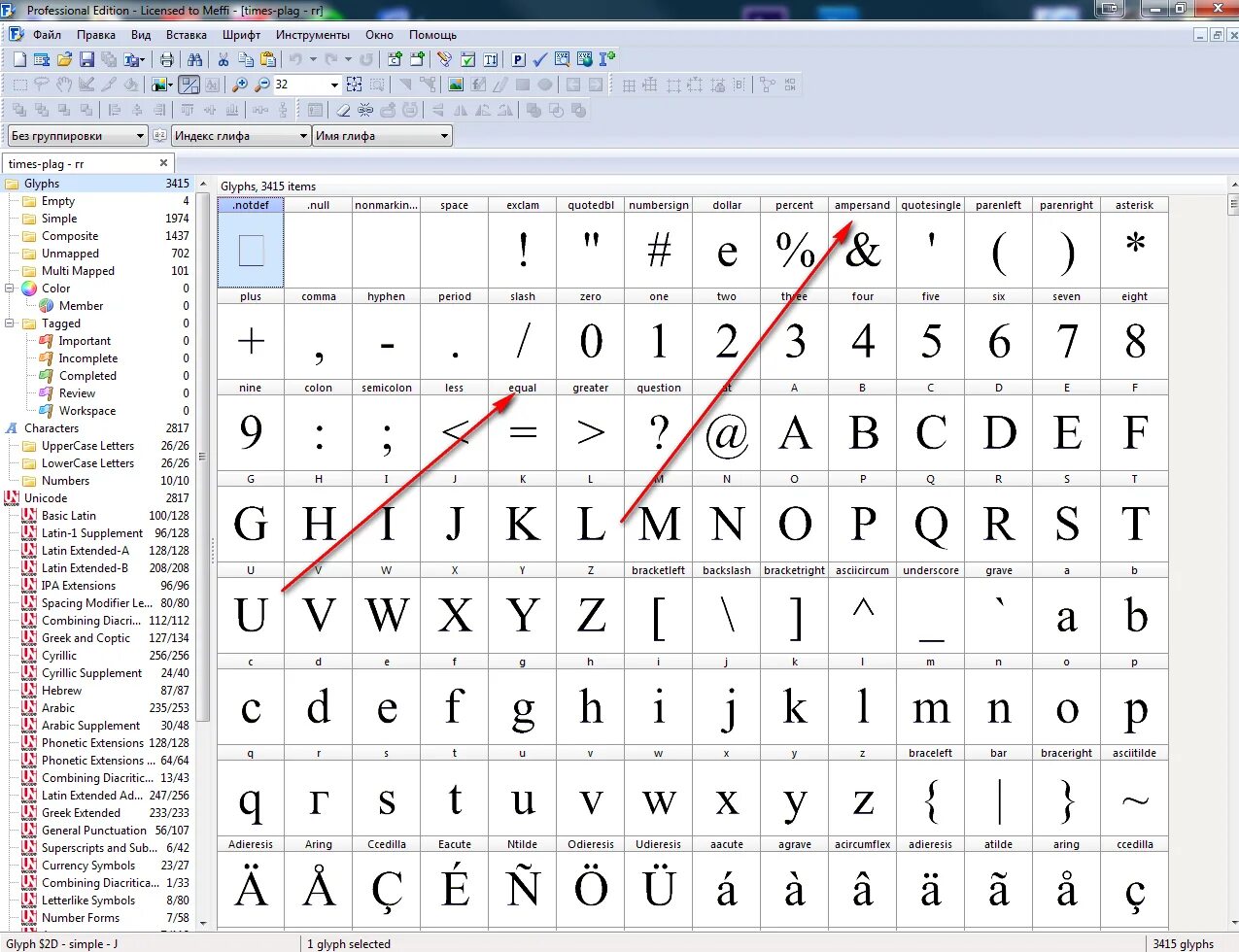Click the '1 glyph selected' status text
This screenshot has width=1239, height=952.
point(349,943)
